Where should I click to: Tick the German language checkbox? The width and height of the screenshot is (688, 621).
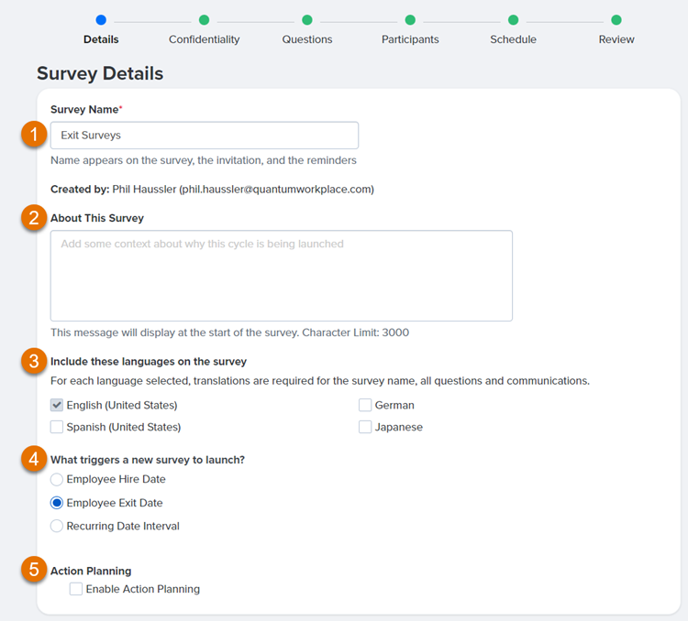click(365, 405)
